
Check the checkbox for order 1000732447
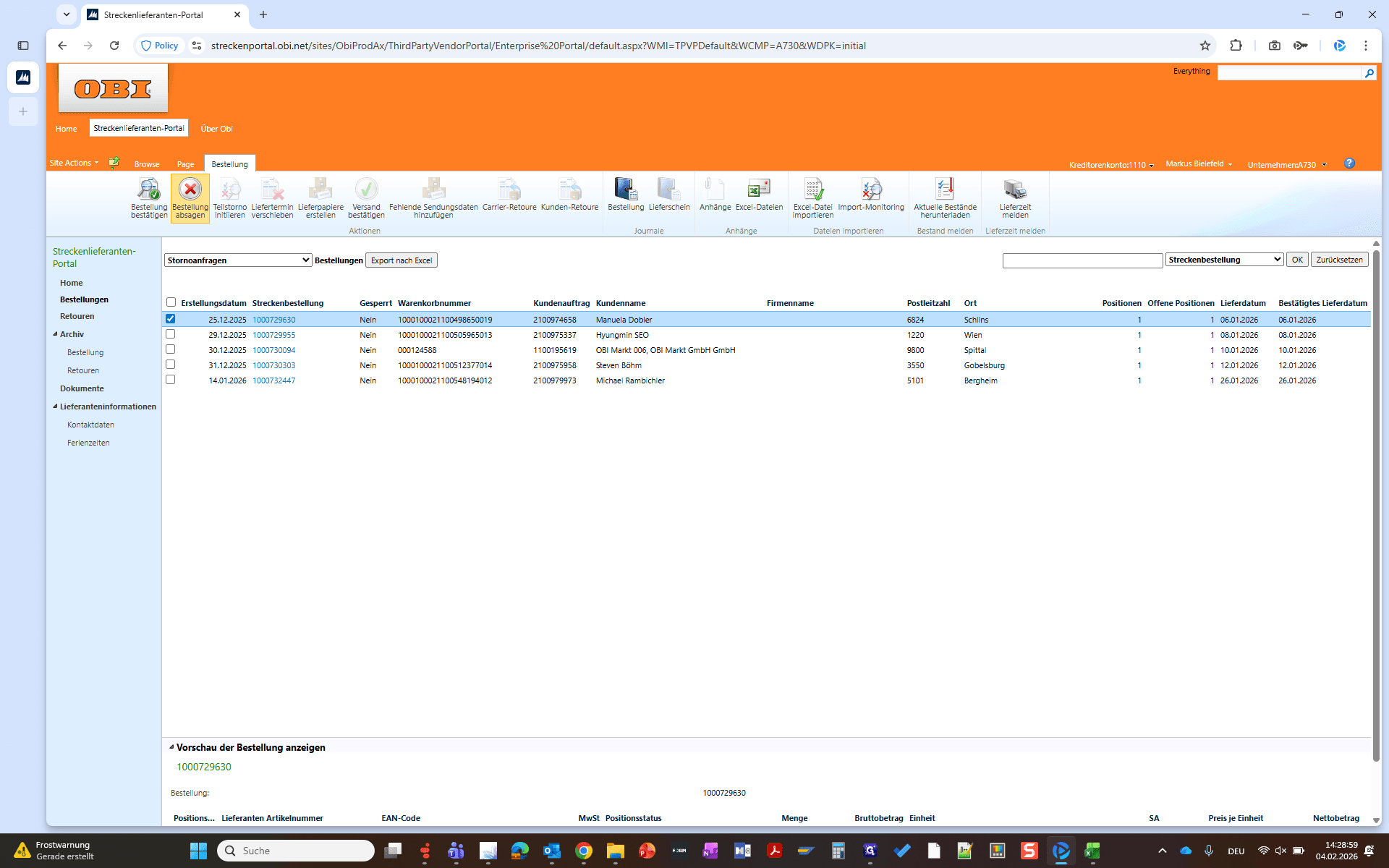coord(171,380)
